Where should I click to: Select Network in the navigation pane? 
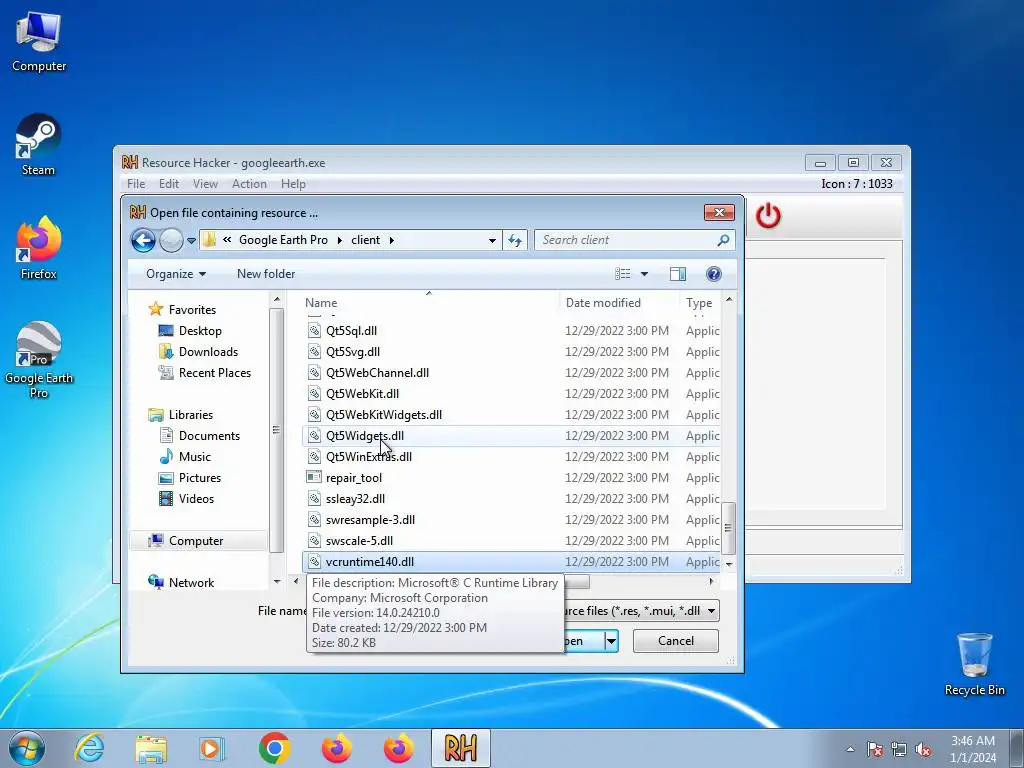tap(191, 583)
